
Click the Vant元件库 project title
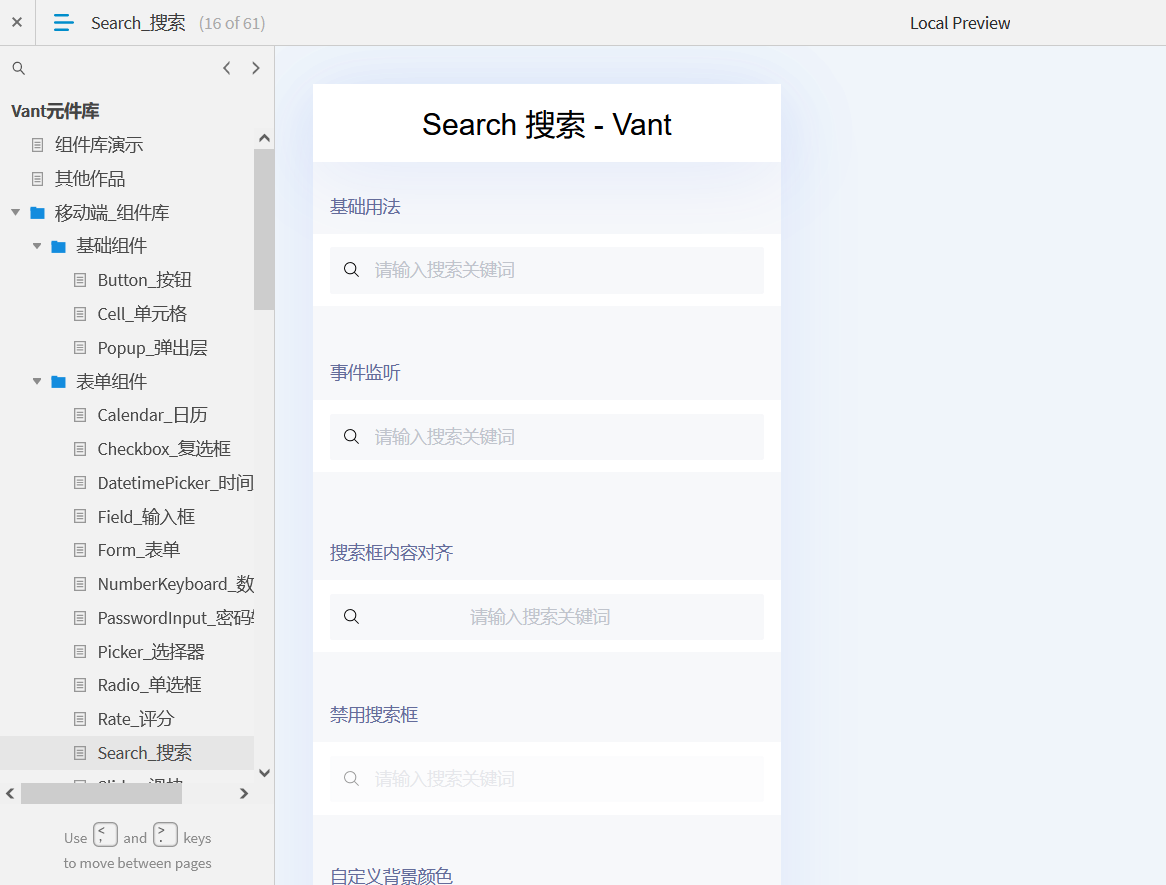point(56,112)
